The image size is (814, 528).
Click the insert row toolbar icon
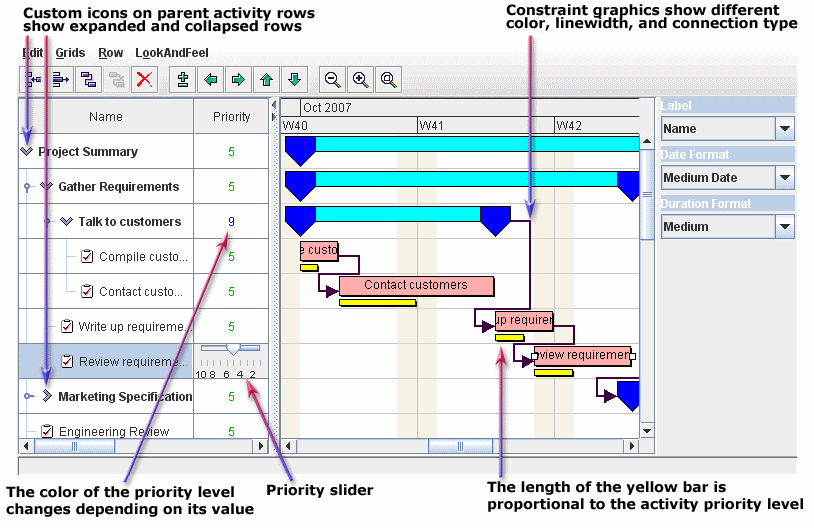183,80
